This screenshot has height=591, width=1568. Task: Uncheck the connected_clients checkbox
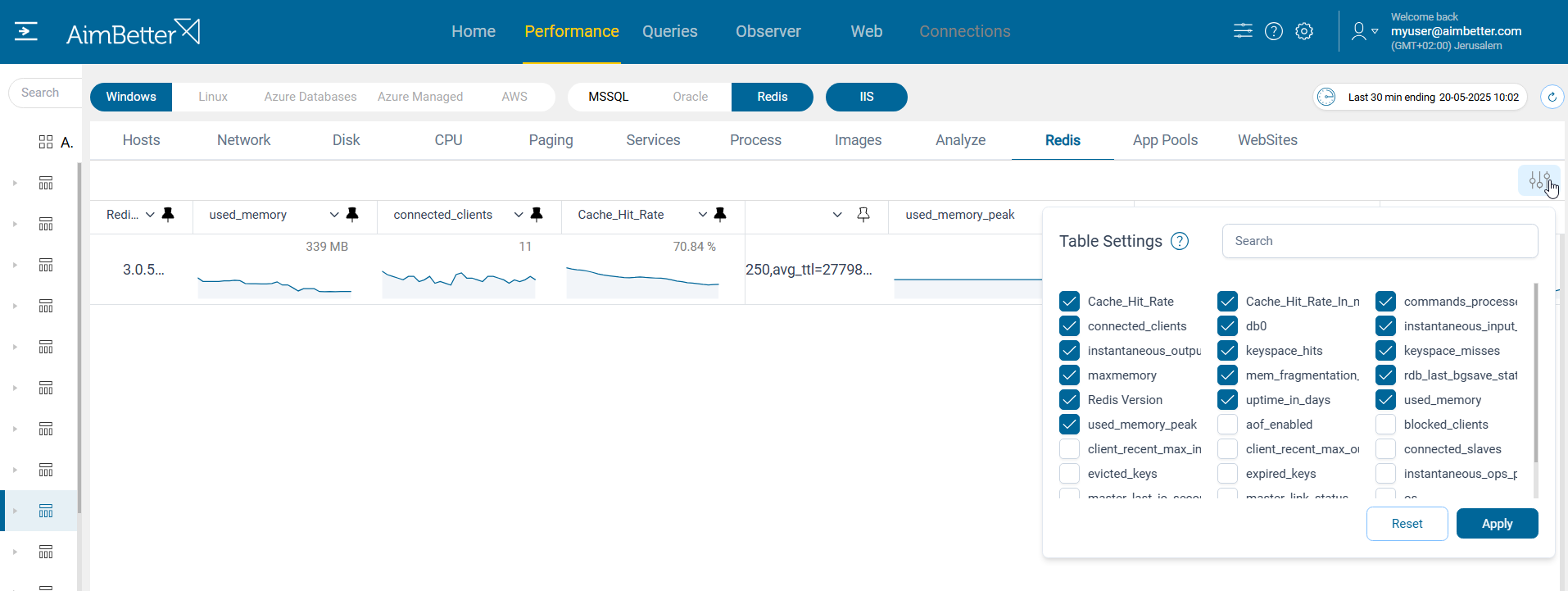point(1069,326)
